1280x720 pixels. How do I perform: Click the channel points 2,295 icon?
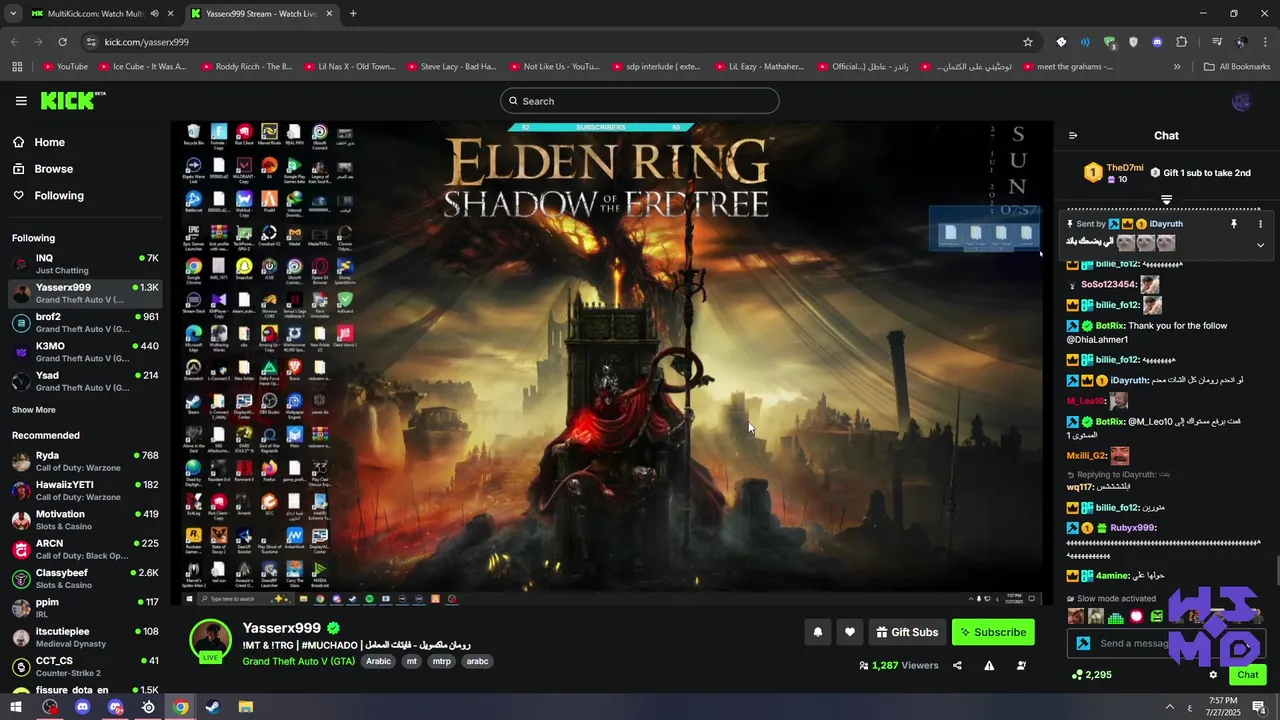tap(1076, 675)
